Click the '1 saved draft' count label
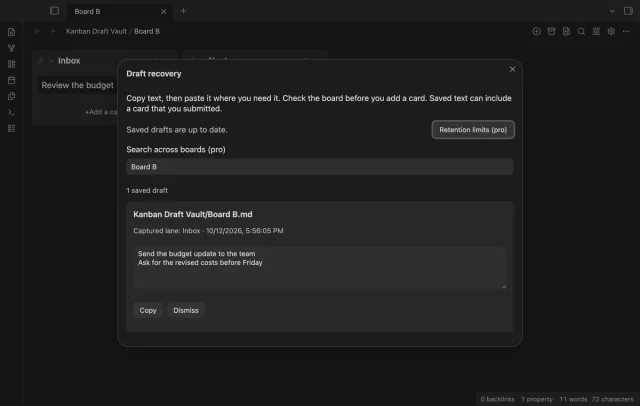The width and height of the screenshot is (640, 406). tap(147, 191)
